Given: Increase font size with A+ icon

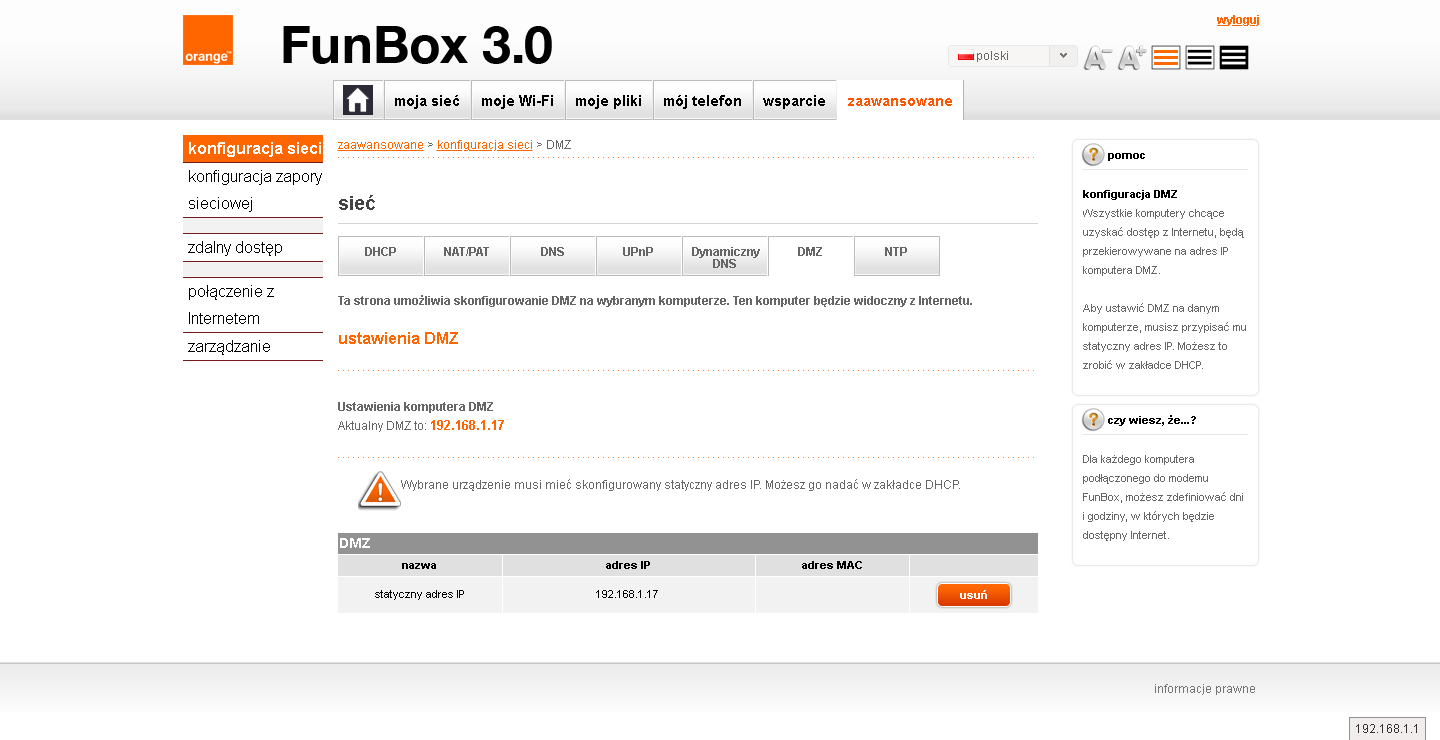Looking at the screenshot, I should 1132,58.
